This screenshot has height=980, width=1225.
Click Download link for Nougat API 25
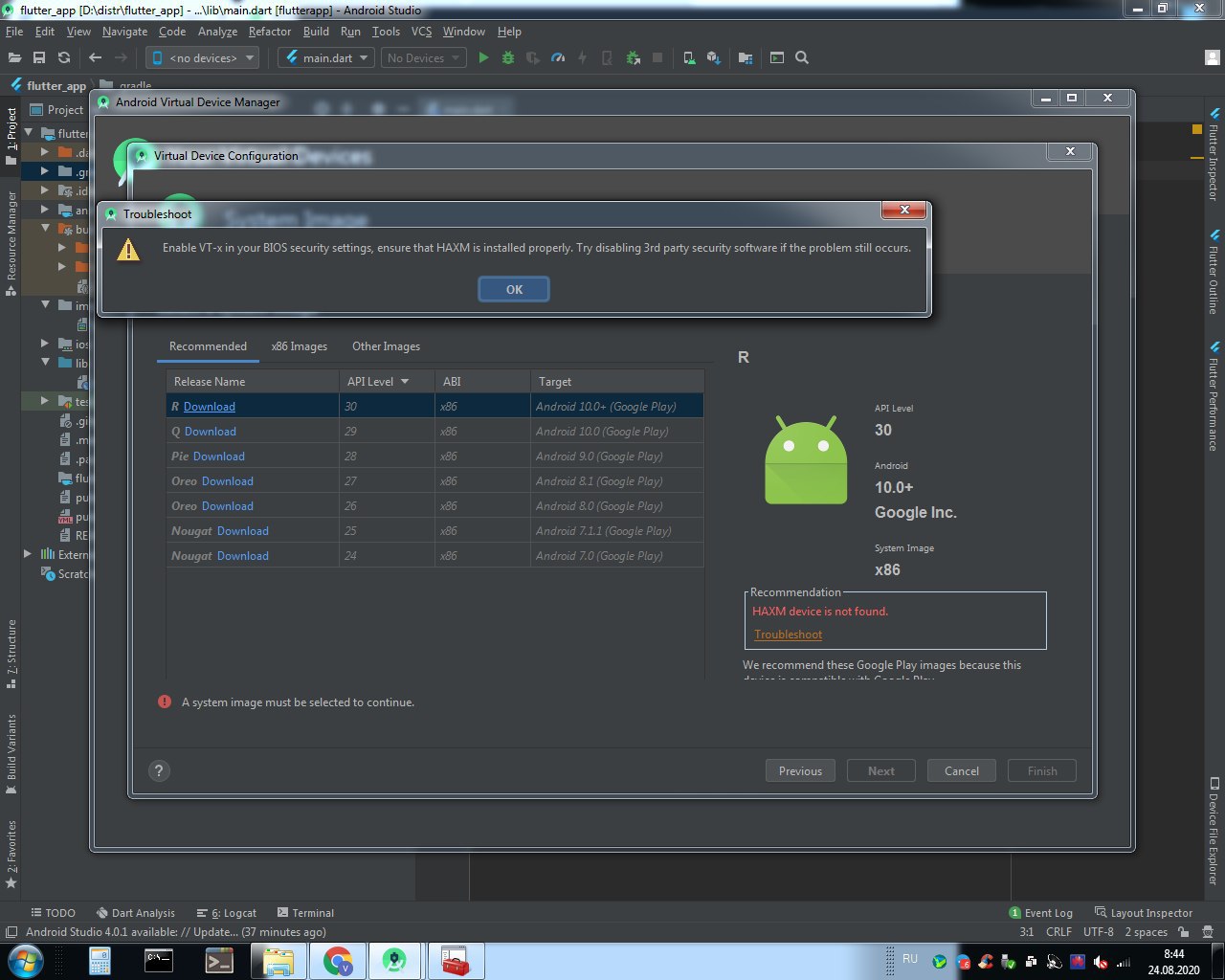[x=243, y=531]
